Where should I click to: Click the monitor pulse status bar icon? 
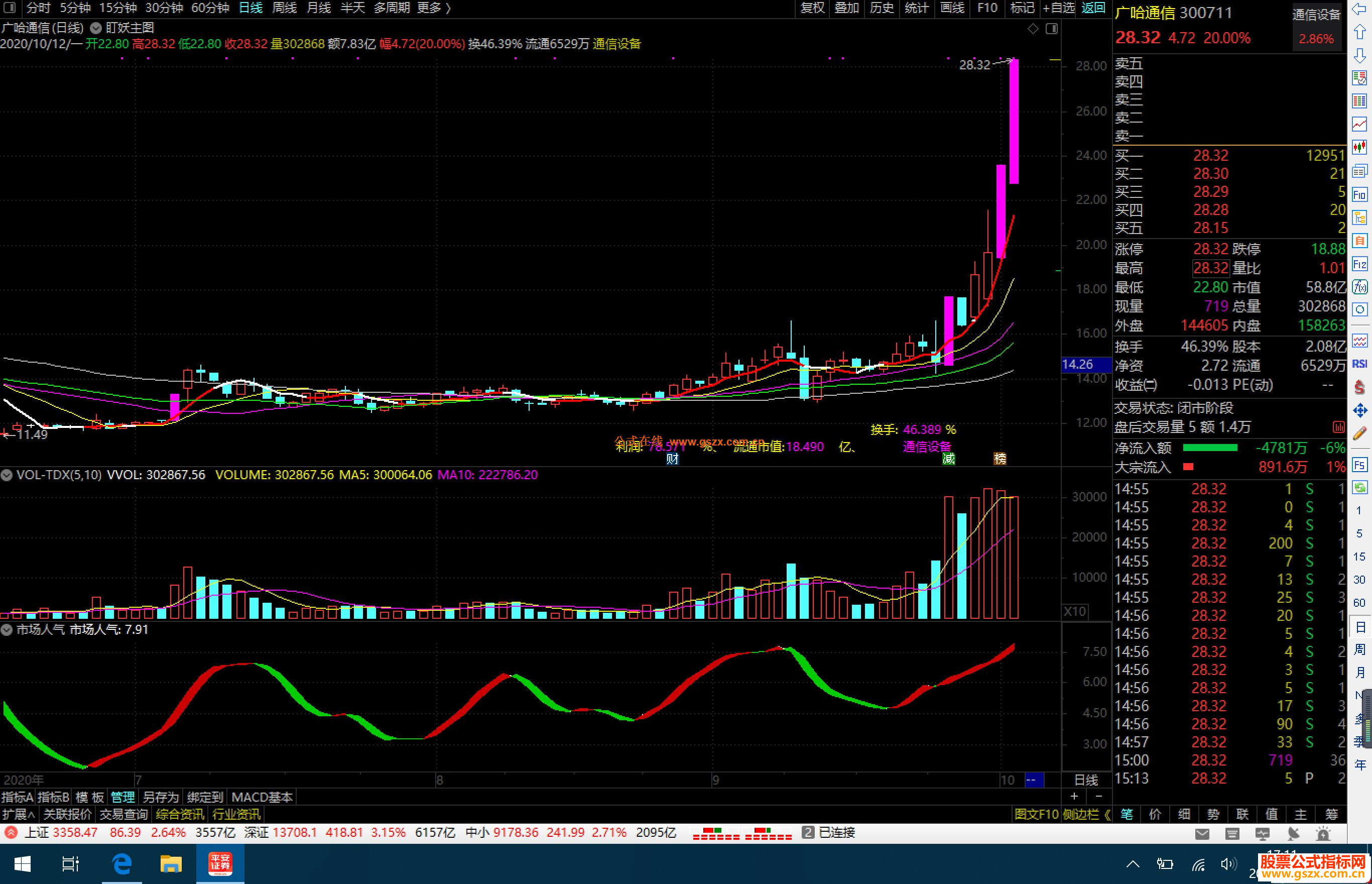(x=1263, y=833)
